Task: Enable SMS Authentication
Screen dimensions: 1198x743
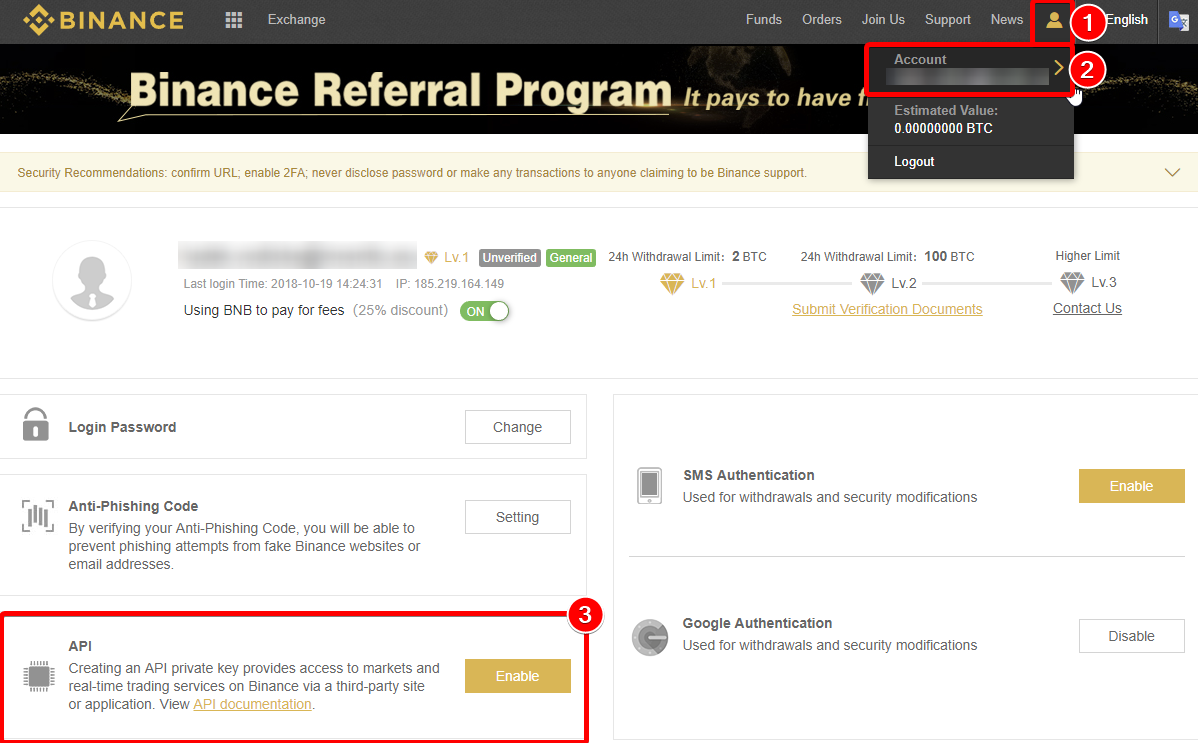Action: [1132, 486]
